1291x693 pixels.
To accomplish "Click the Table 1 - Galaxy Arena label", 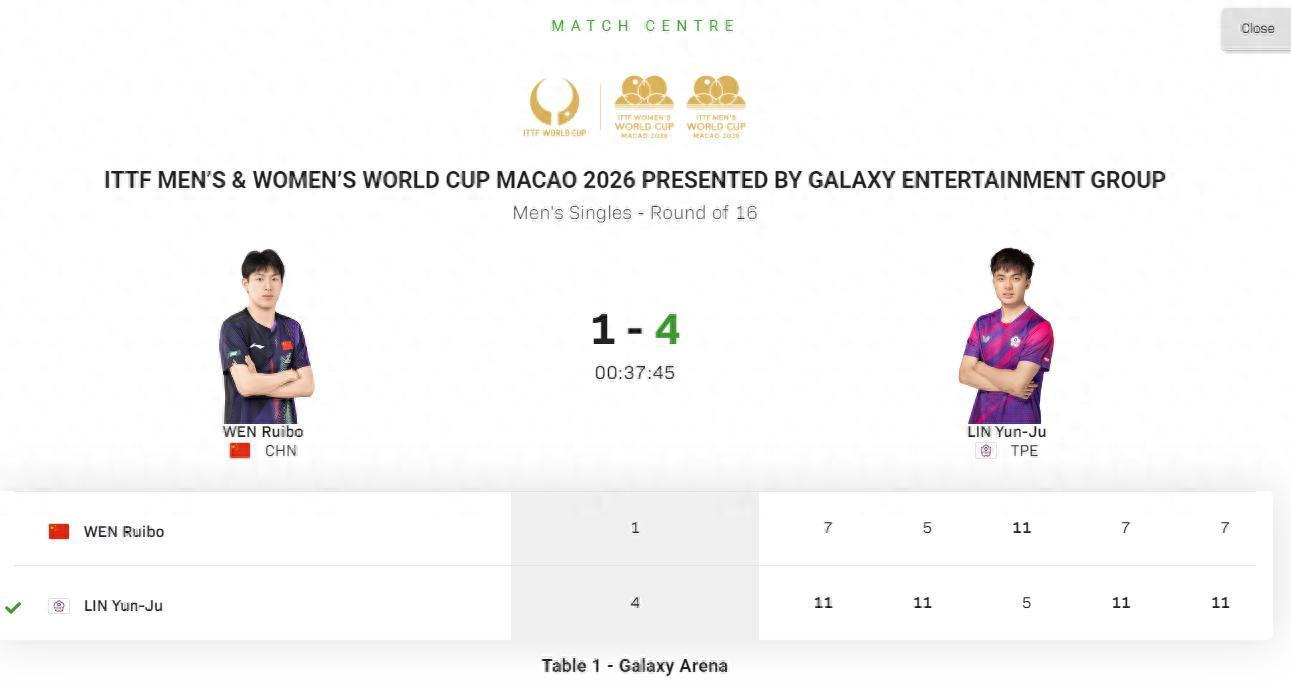I will pyautogui.click(x=635, y=665).
